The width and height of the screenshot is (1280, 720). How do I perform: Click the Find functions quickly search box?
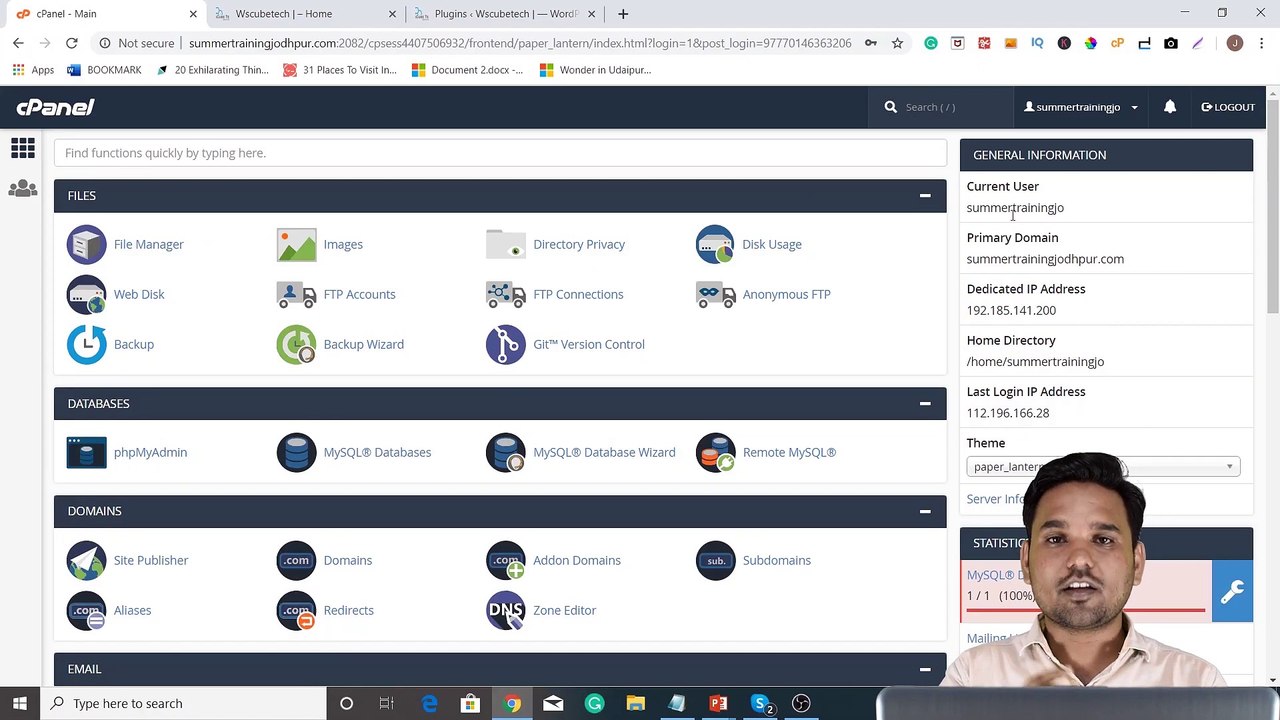(500, 153)
